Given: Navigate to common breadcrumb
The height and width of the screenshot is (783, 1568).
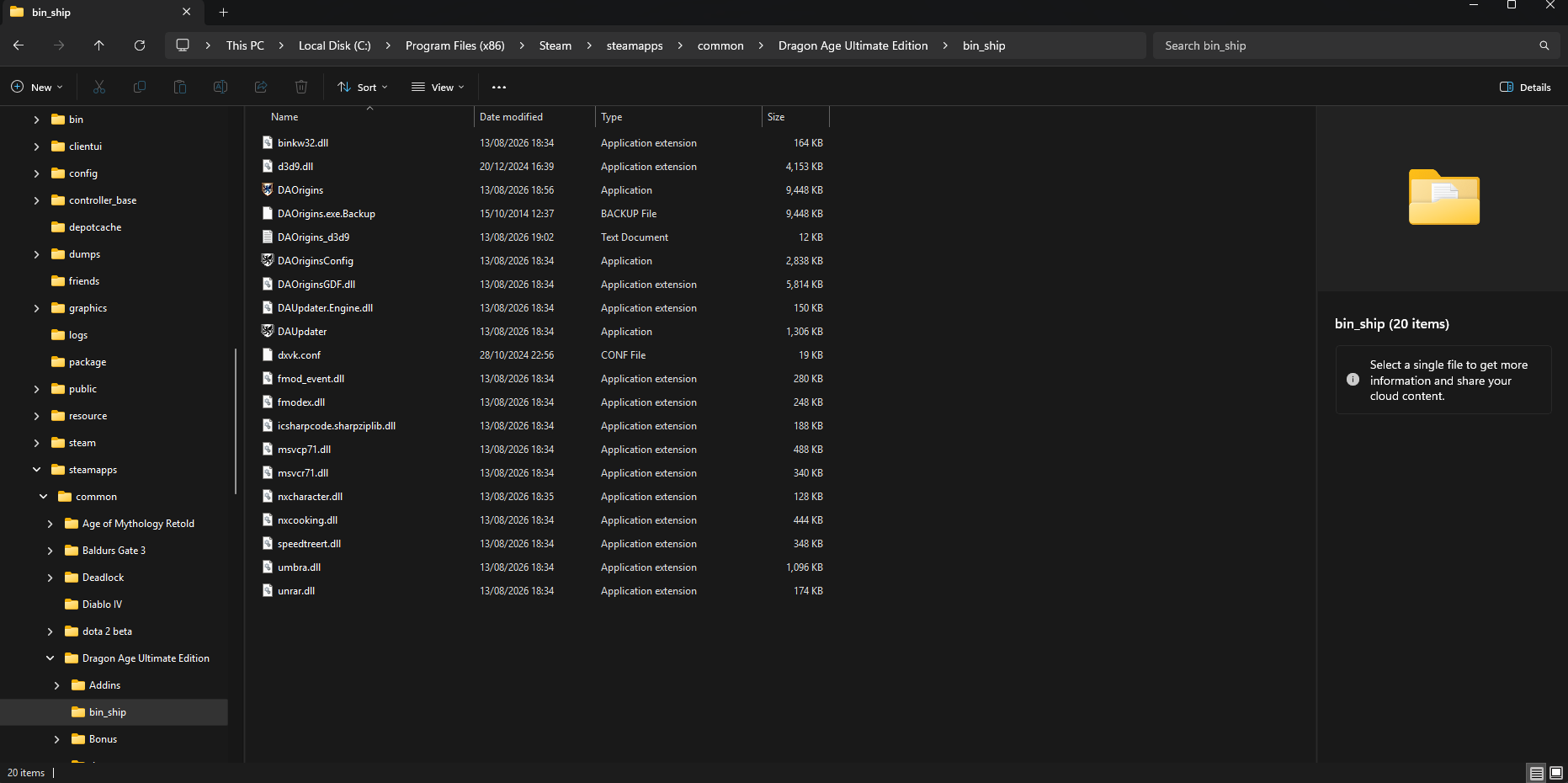Looking at the screenshot, I should click(720, 45).
